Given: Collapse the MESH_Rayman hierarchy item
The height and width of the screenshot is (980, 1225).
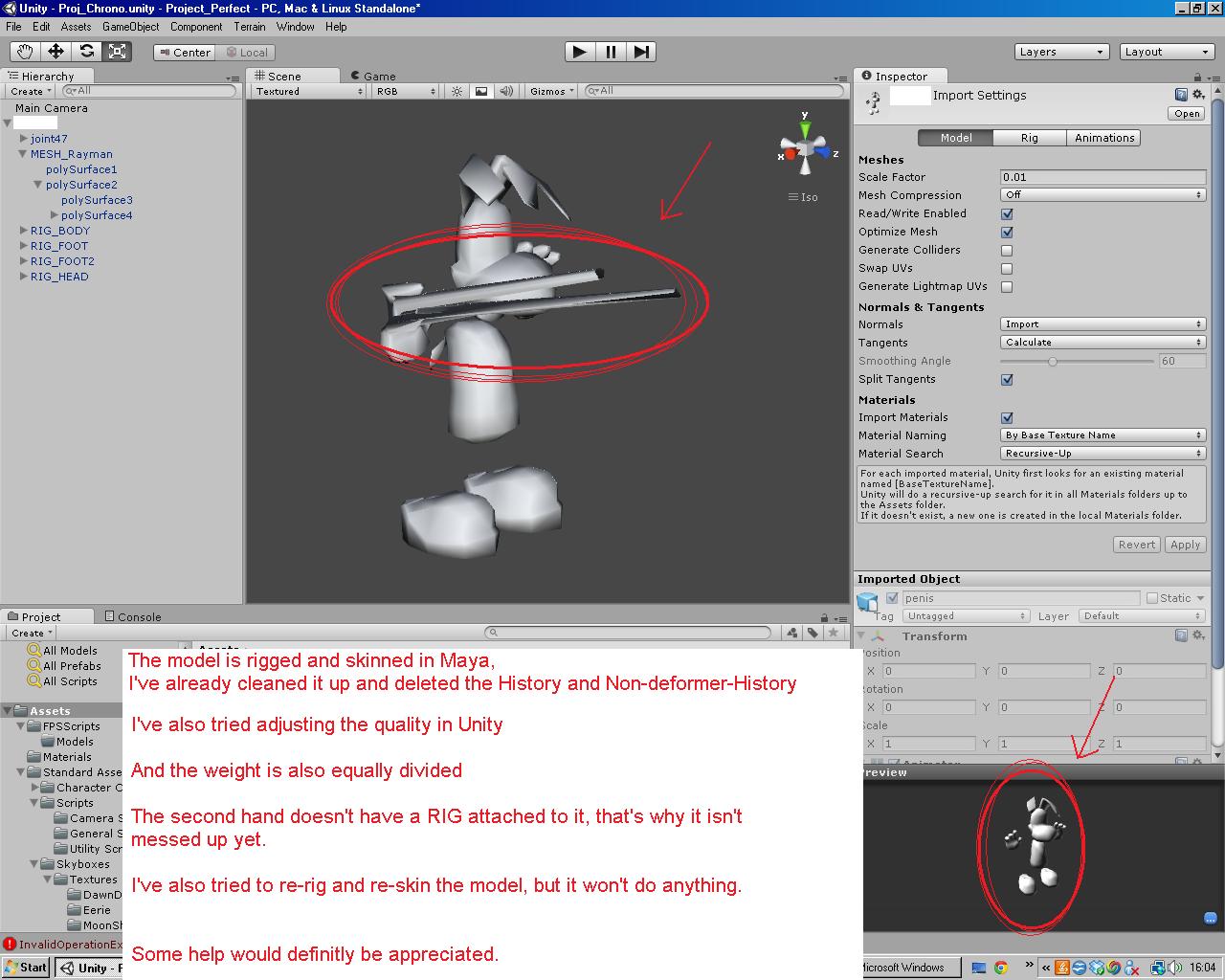Looking at the screenshot, I should (22, 153).
